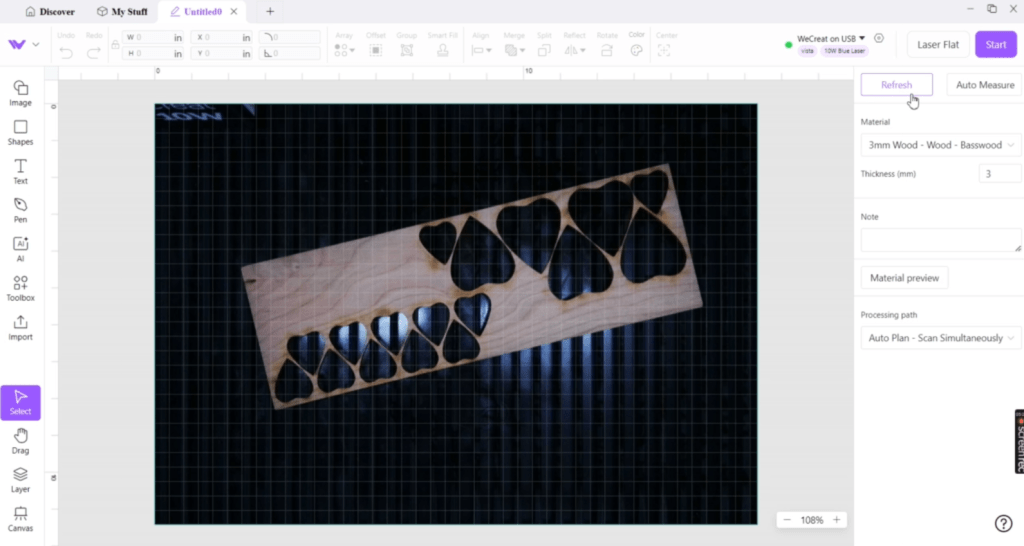Open the Processing path dropdown

[940, 338]
